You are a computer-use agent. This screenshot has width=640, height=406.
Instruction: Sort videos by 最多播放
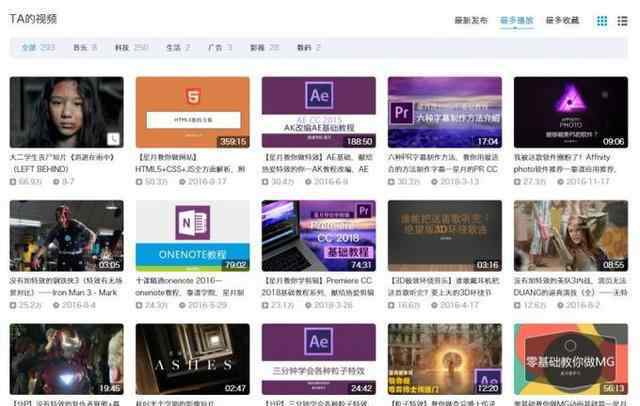pyautogui.click(x=517, y=20)
